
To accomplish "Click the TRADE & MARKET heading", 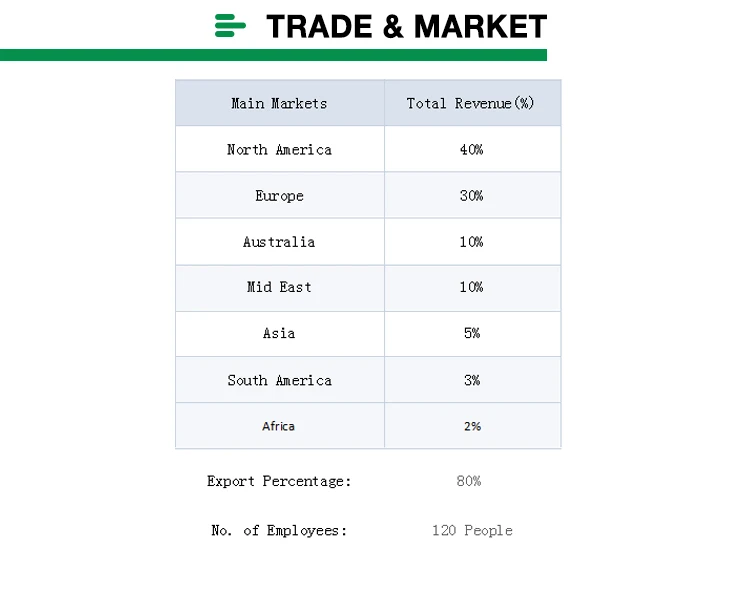I will 406,27.
